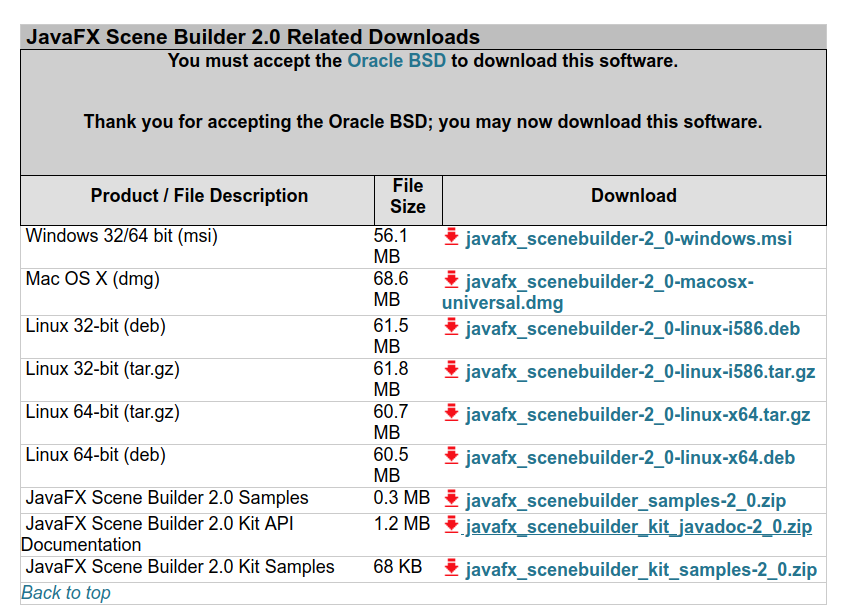Download javafx_scenebuilder-2_0-linux-i586.deb file

pyautogui.click(x=633, y=328)
